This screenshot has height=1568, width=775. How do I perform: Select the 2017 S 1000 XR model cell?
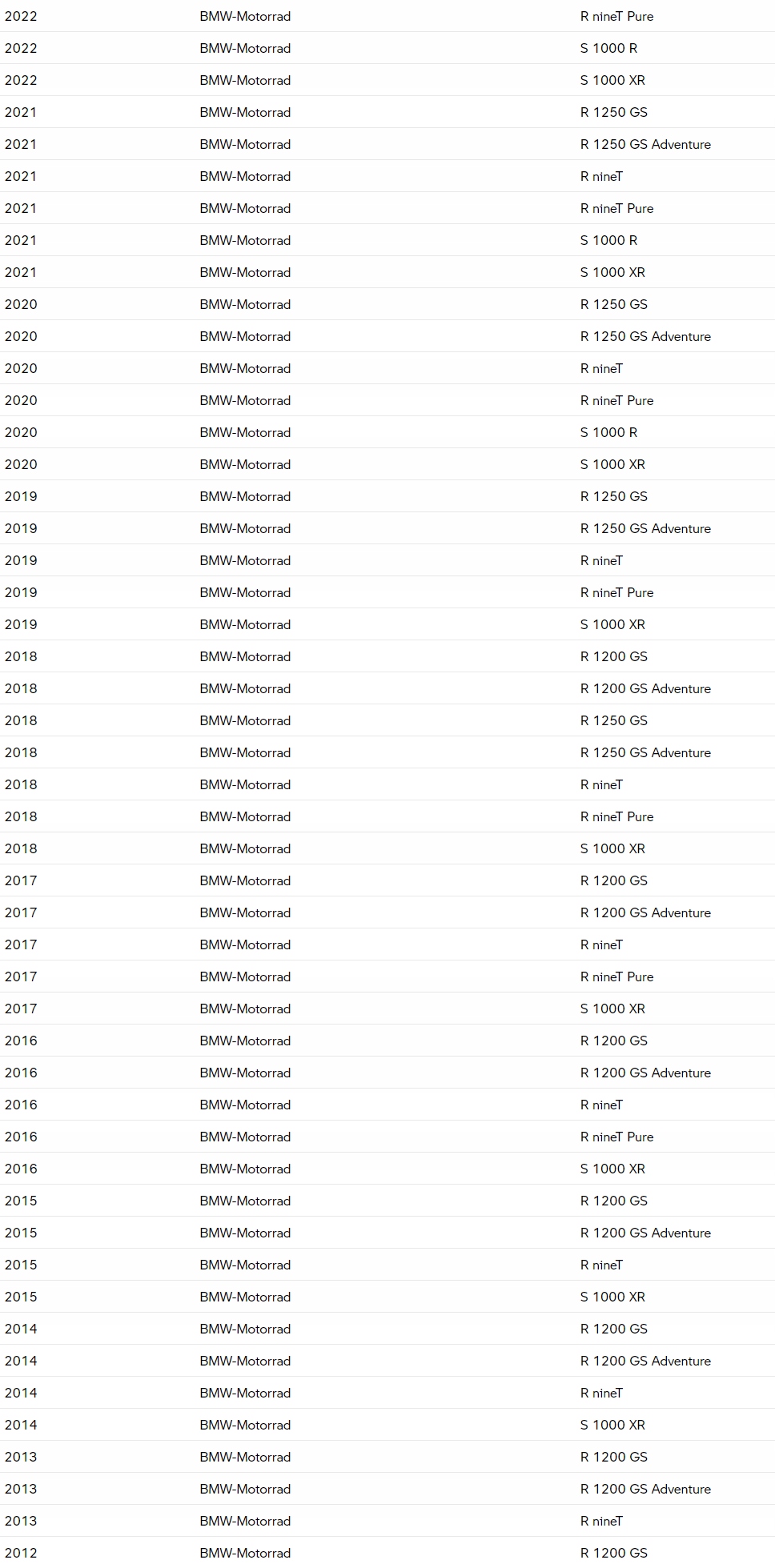click(612, 1009)
